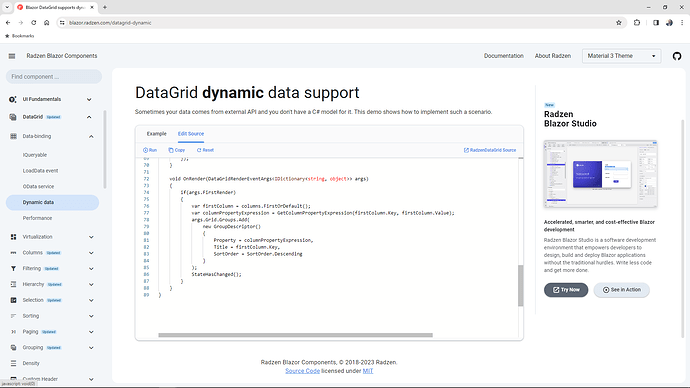Open the LoadData event demo
The image size is (690, 388).
(40, 171)
